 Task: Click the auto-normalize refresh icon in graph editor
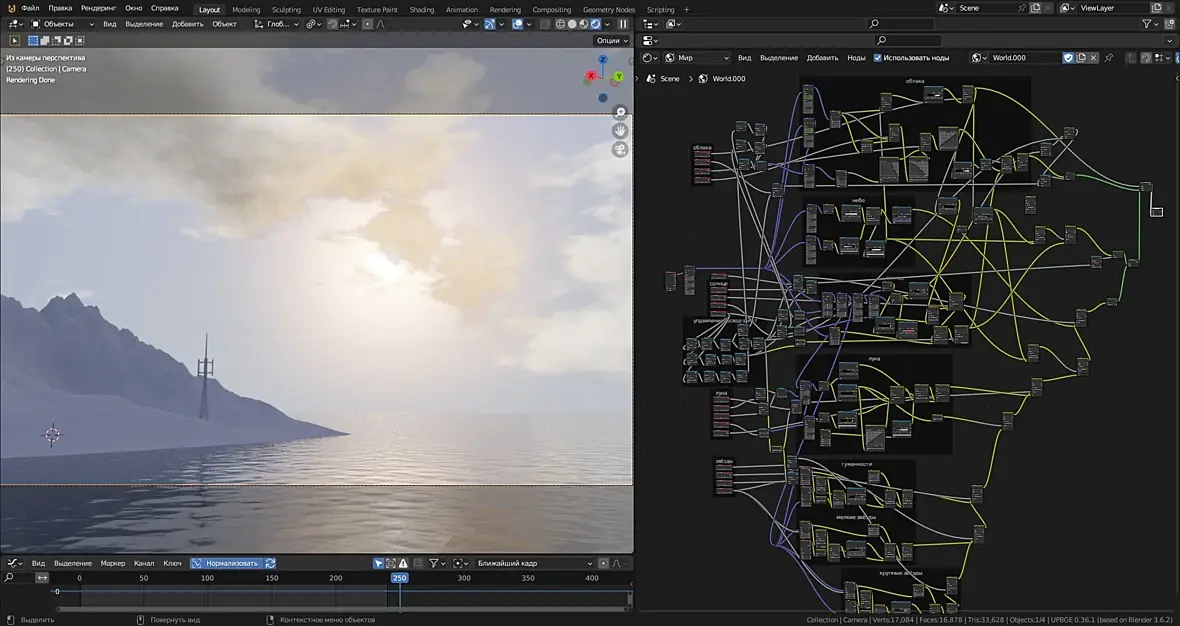(270, 563)
